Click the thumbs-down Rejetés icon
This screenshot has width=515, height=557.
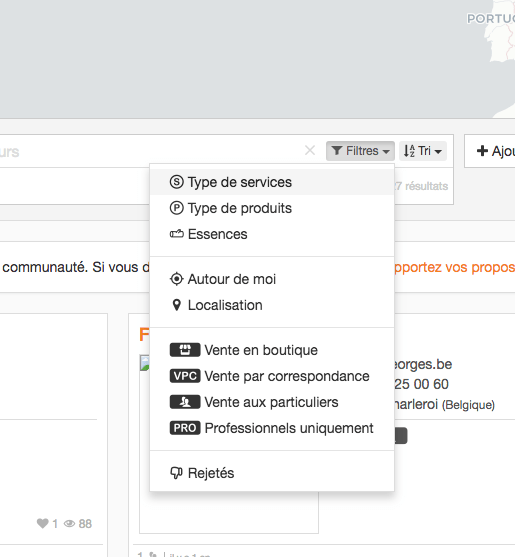tap(177, 473)
